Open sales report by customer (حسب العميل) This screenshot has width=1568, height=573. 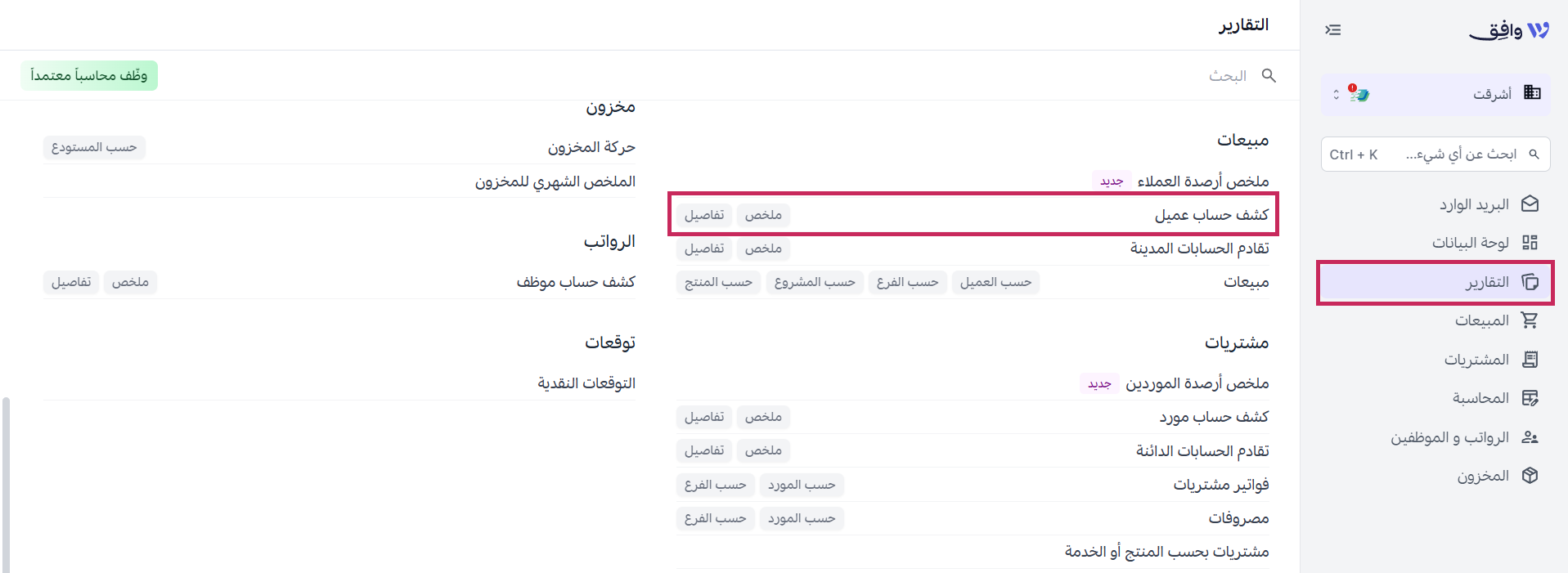pyautogui.click(x=995, y=282)
